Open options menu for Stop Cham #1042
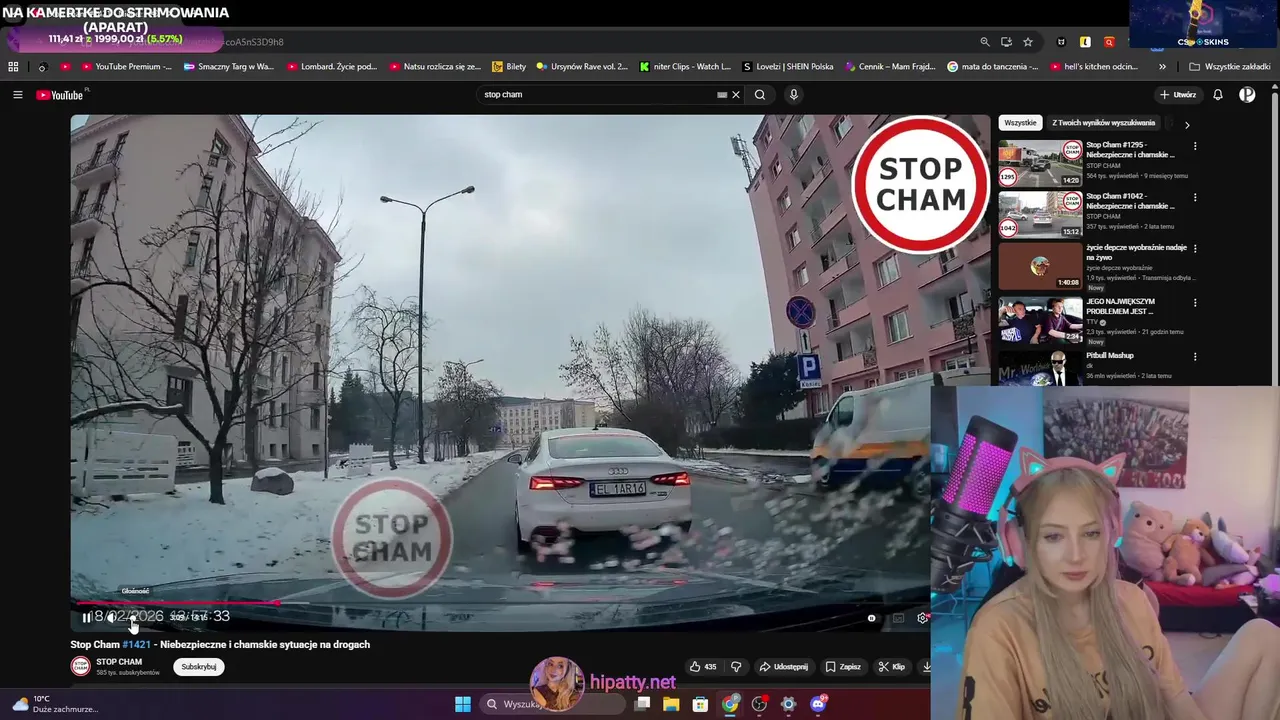This screenshot has height=720, width=1280. [1195, 197]
